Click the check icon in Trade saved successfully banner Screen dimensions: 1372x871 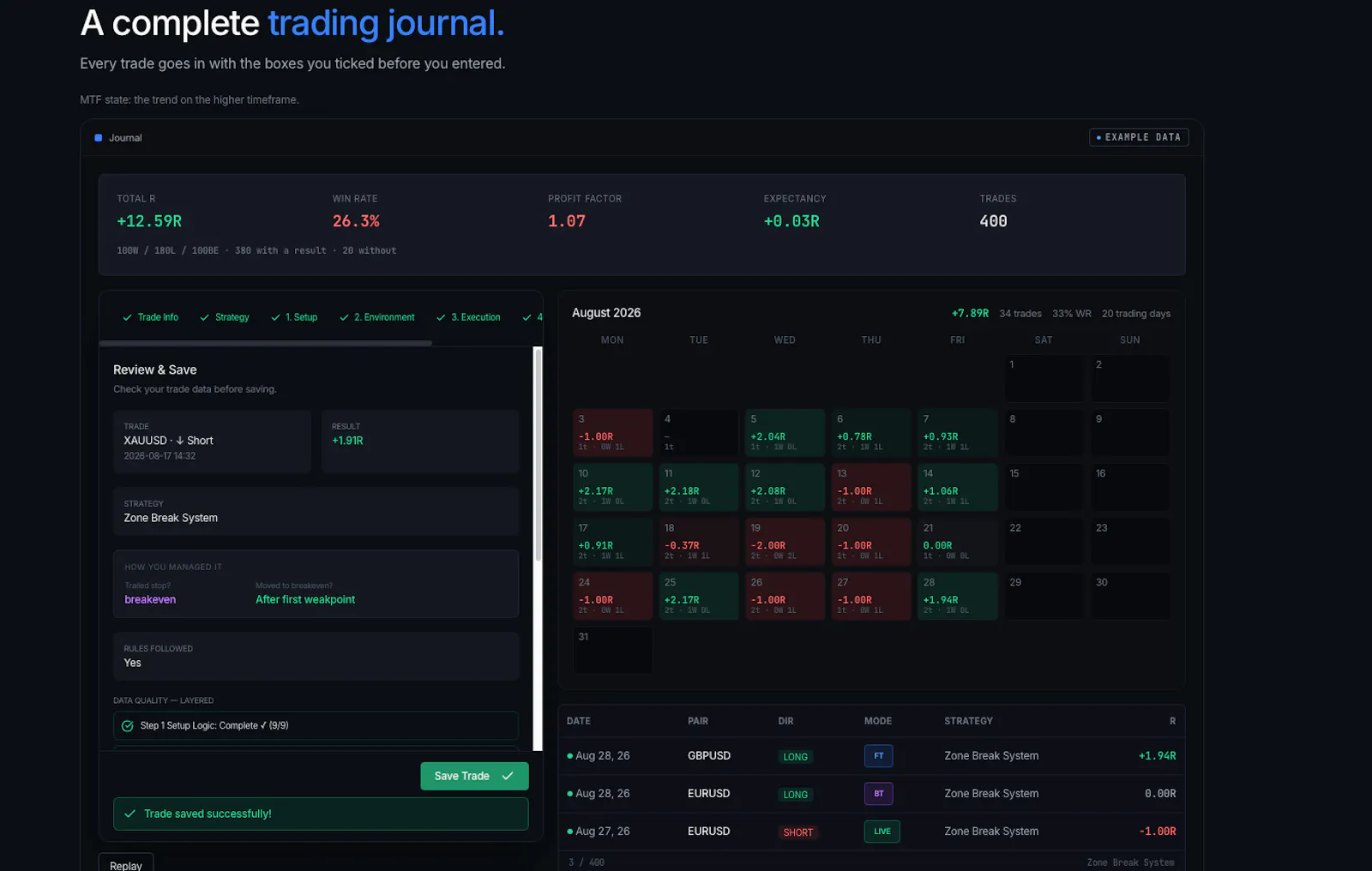(x=130, y=814)
